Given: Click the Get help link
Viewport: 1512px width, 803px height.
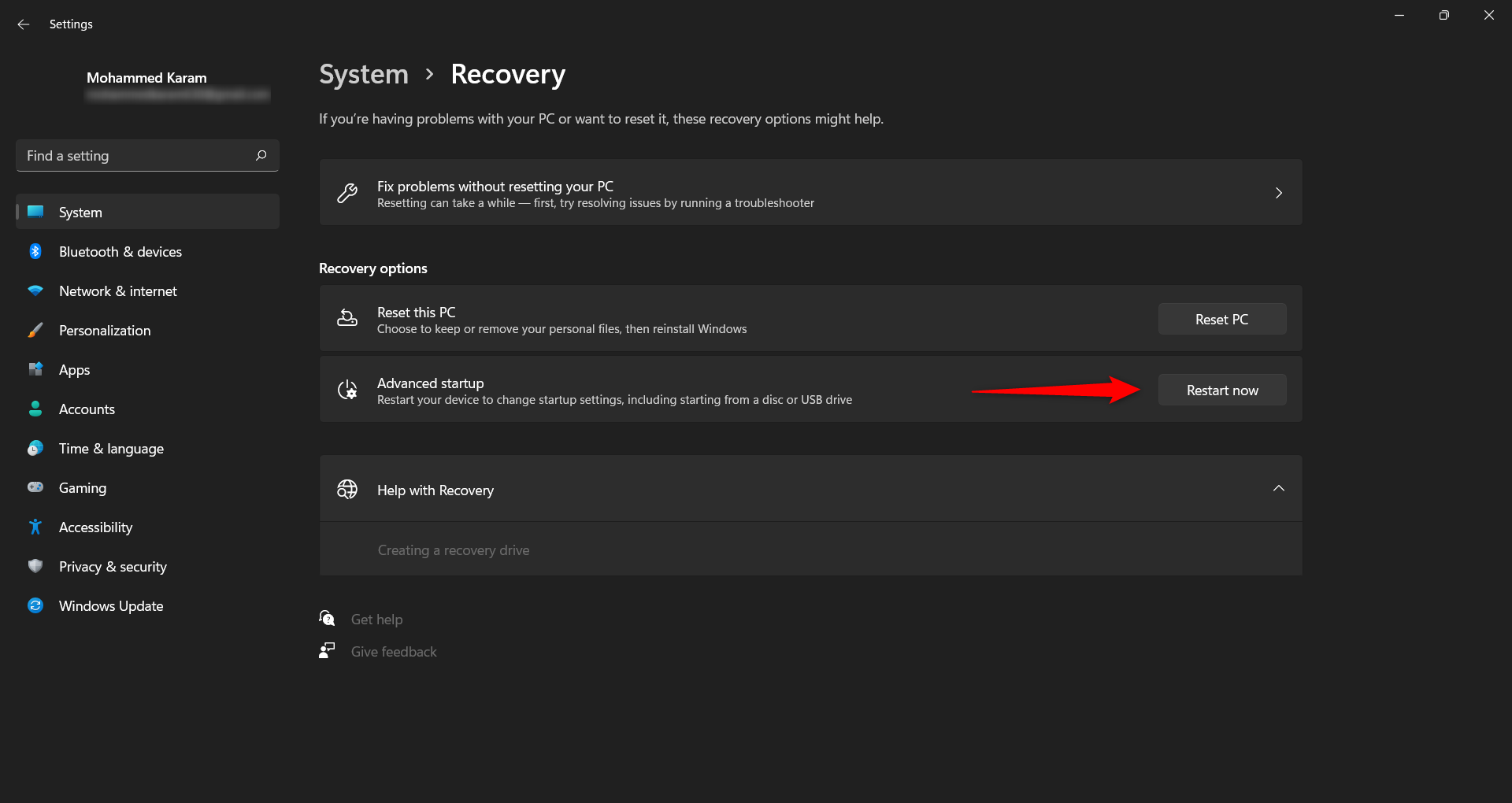Looking at the screenshot, I should pos(376,620).
